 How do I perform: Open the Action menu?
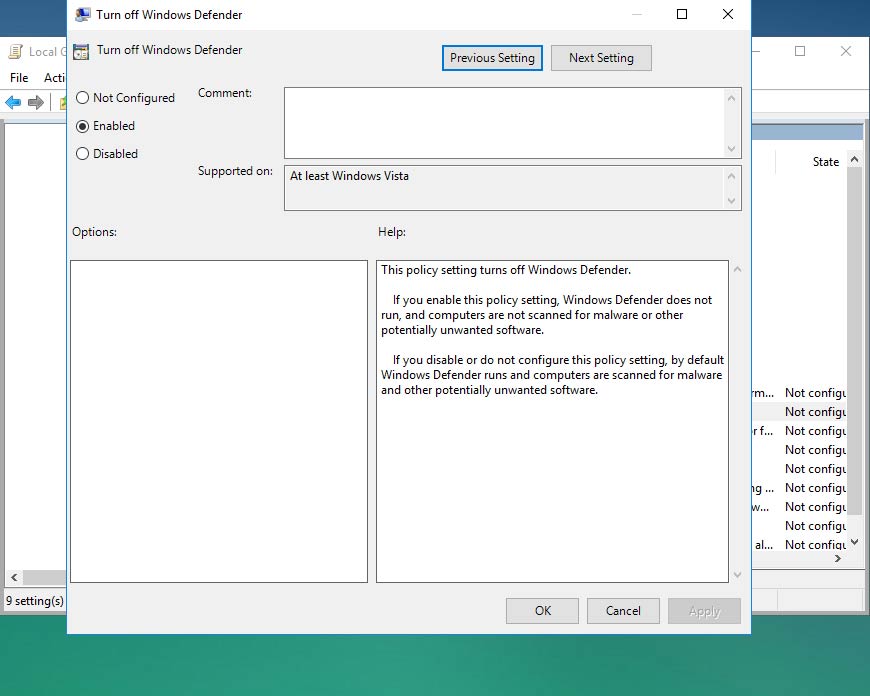[x=53, y=77]
